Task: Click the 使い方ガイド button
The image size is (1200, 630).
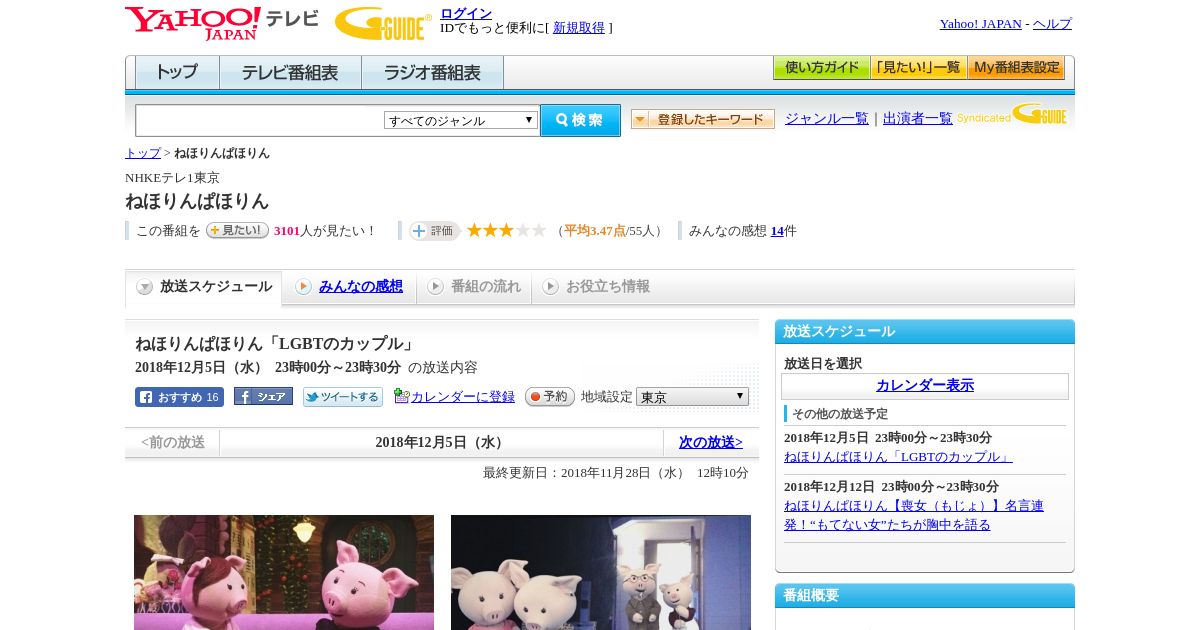Action: (822, 68)
